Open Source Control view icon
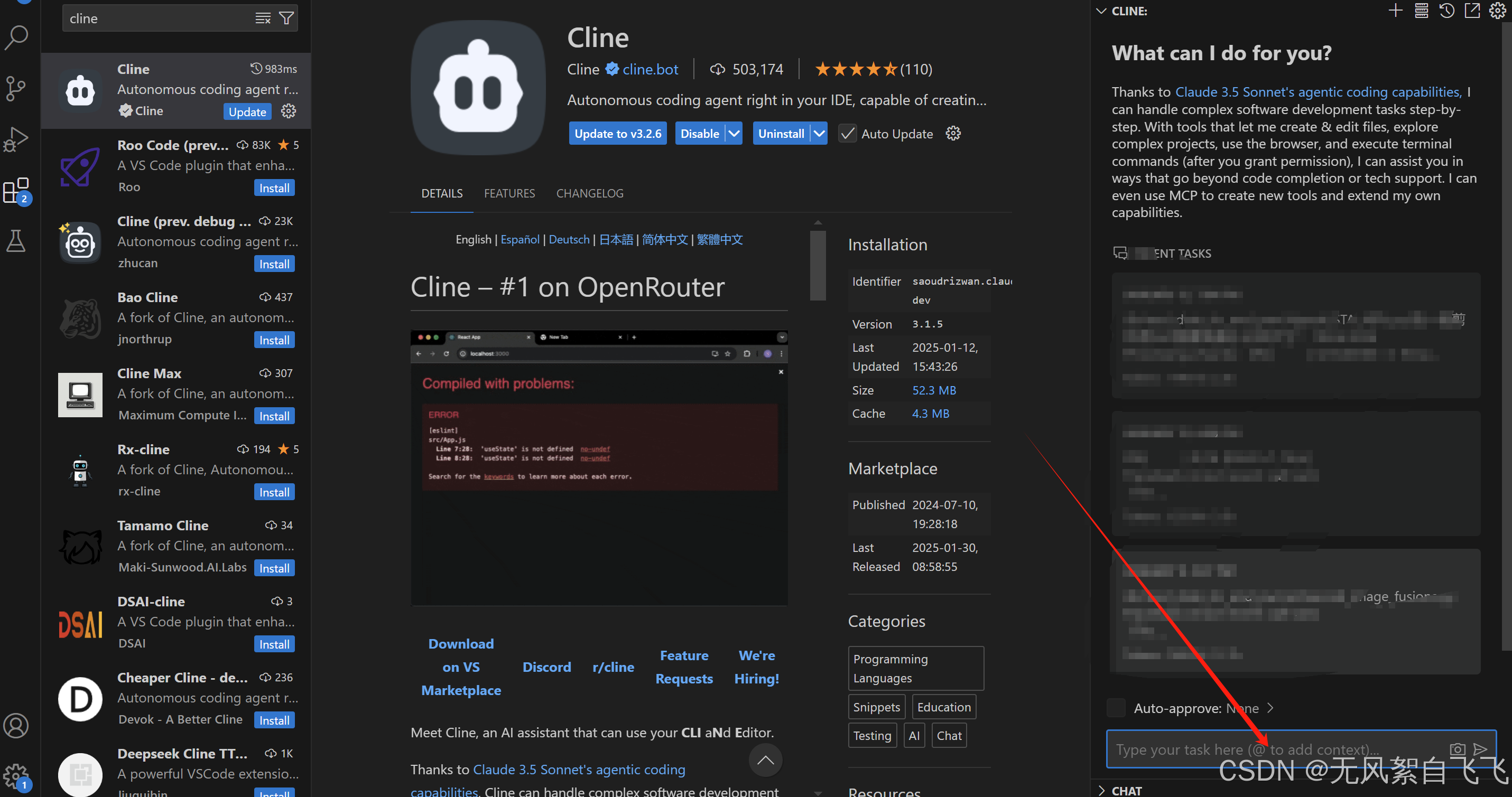Viewport: 1512px width, 797px height. coord(16,88)
